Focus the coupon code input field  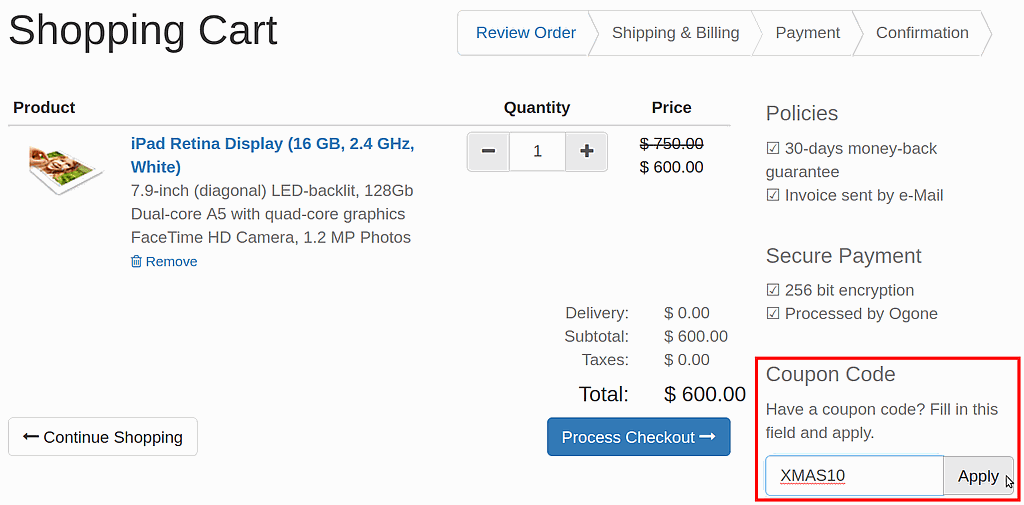pyautogui.click(x=854, y=476)
